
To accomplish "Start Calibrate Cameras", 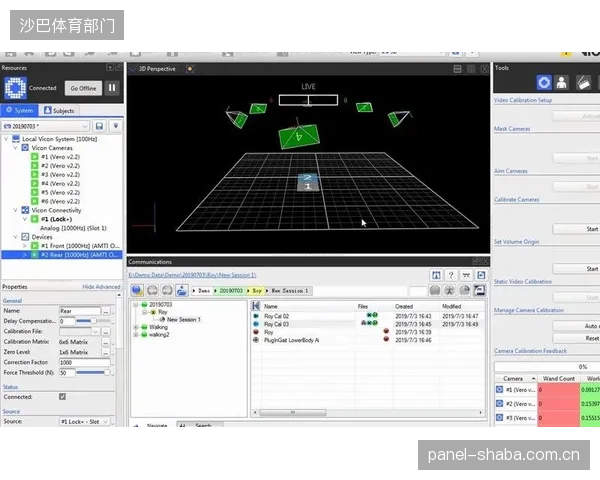I will pos(576,229).
